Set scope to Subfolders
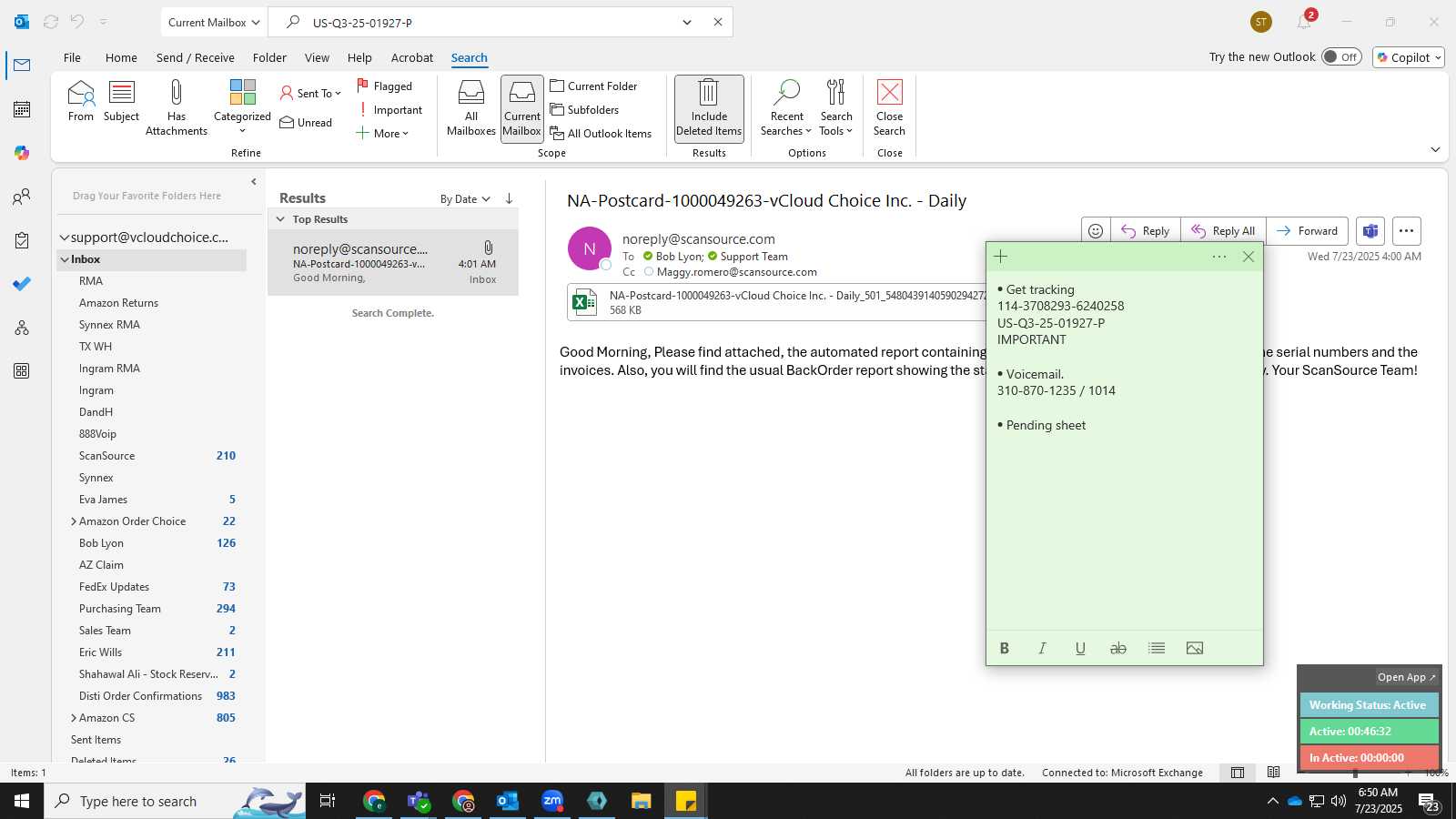This screenshot has height=819, width=1456. [x=585, y=110]
